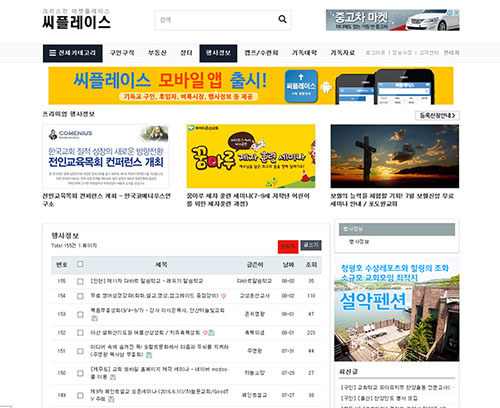Select the 행사정보 menu tab
Viewport: 500px width, 408px height.
218,53
